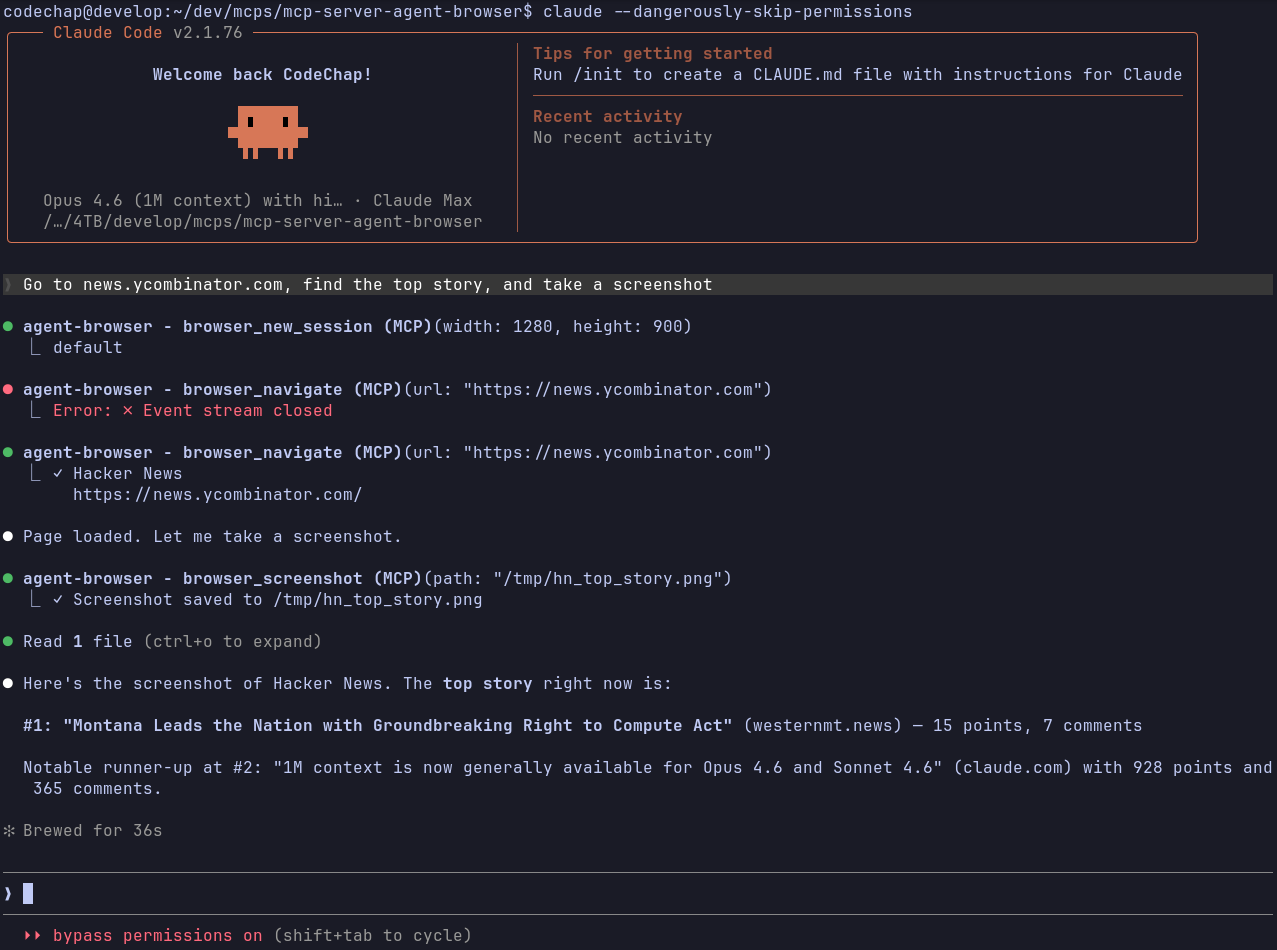
Task: Click the green dot beside browser_screenshot
Action: pos(8,579)
